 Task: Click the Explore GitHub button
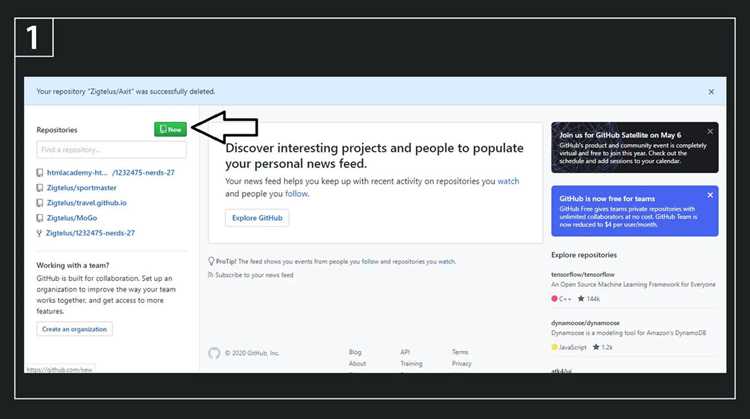coord(257,218)
